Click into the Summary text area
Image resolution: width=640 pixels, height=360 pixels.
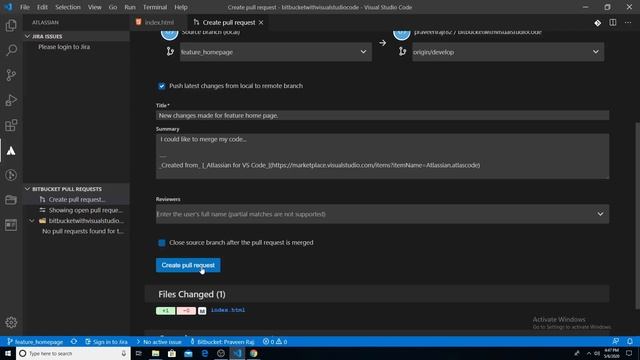[382, 156]
